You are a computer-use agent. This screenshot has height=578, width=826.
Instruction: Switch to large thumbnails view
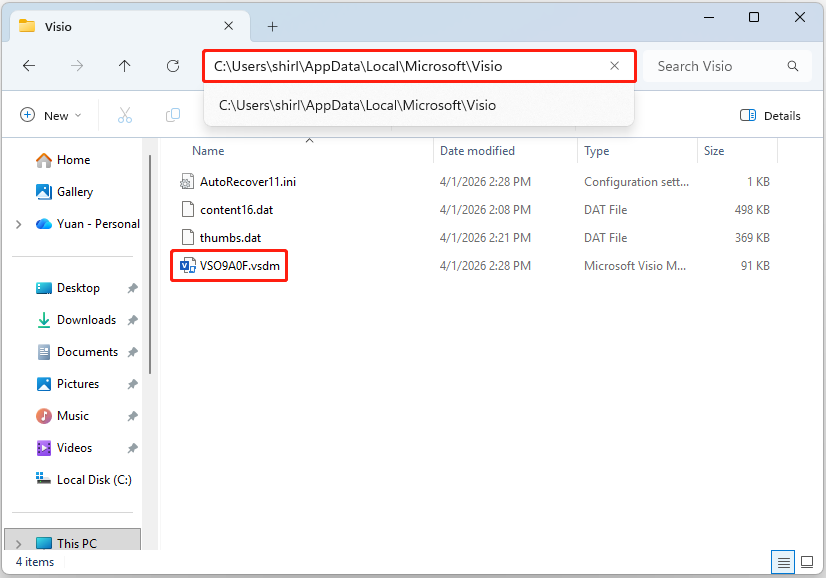click(x=806, y=562)
